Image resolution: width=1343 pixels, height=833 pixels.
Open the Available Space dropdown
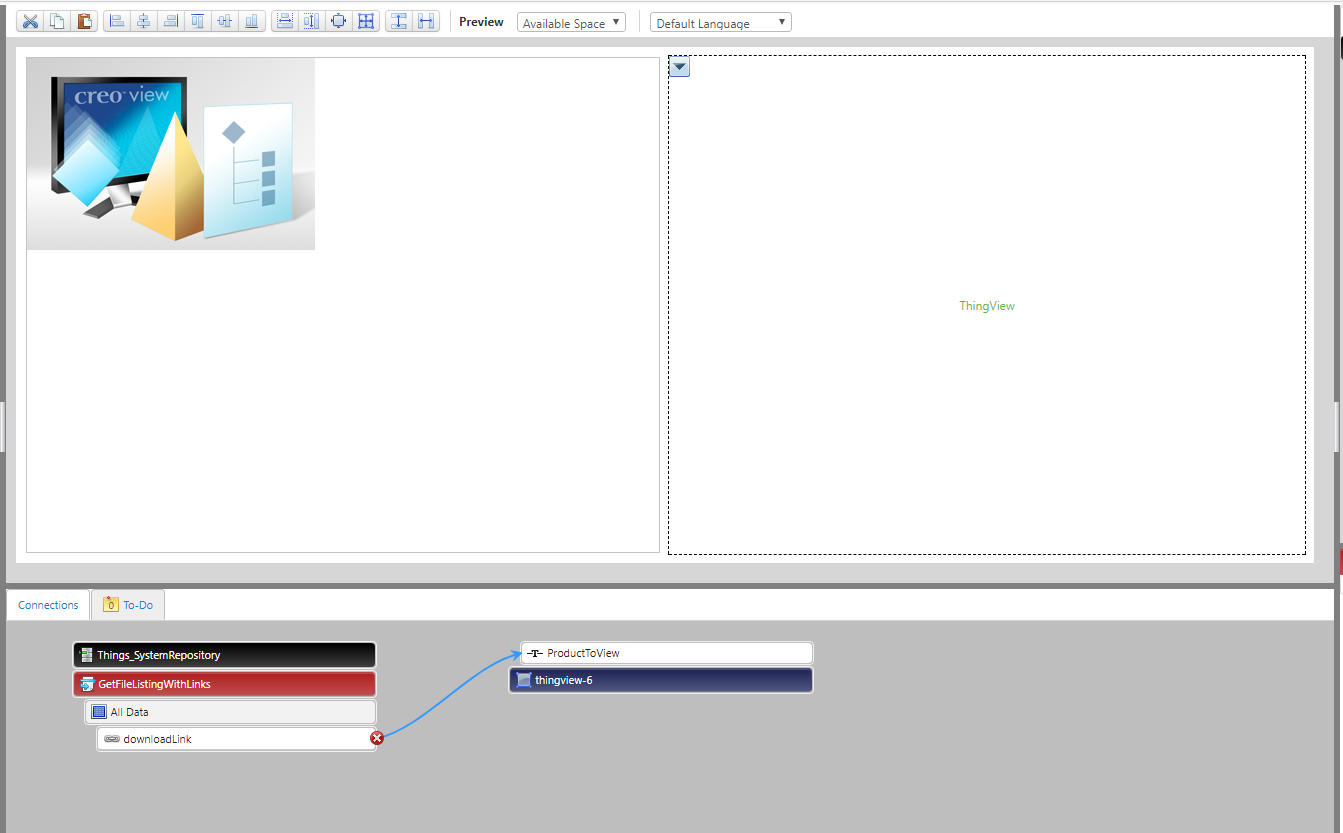571,21
